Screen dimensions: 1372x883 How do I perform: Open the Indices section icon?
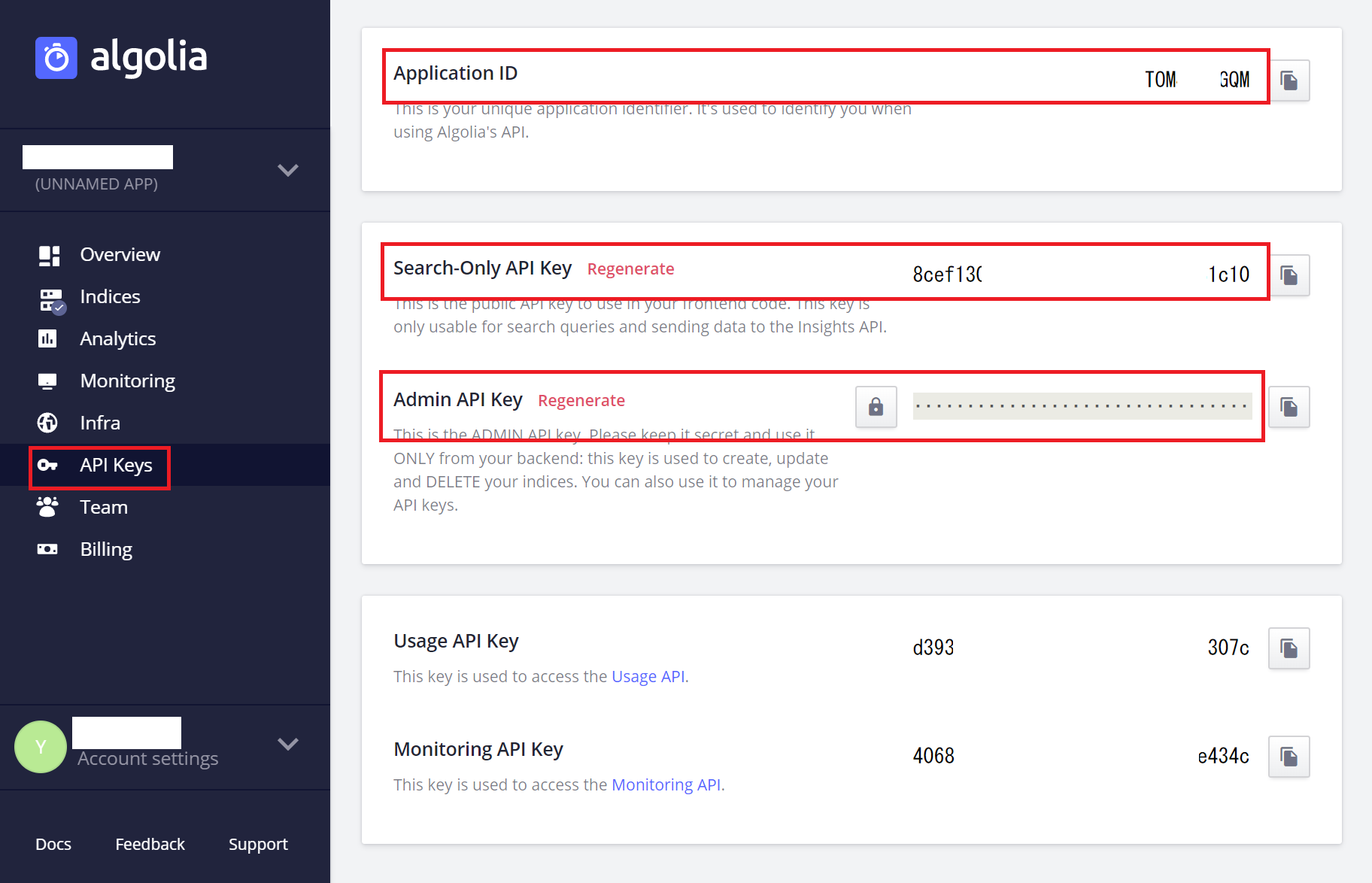(x=48, y=296)
